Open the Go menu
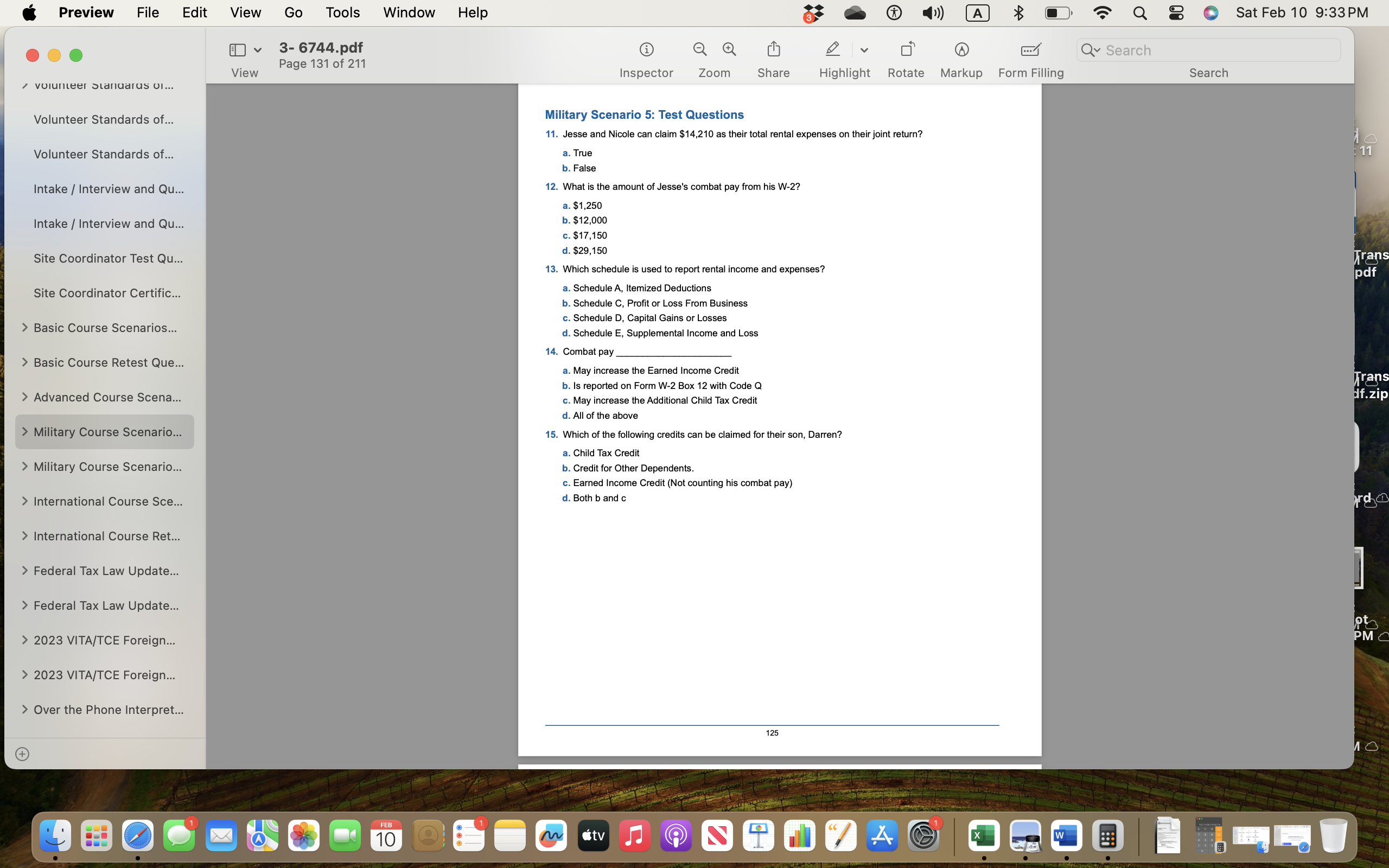 tap(293, 12)
